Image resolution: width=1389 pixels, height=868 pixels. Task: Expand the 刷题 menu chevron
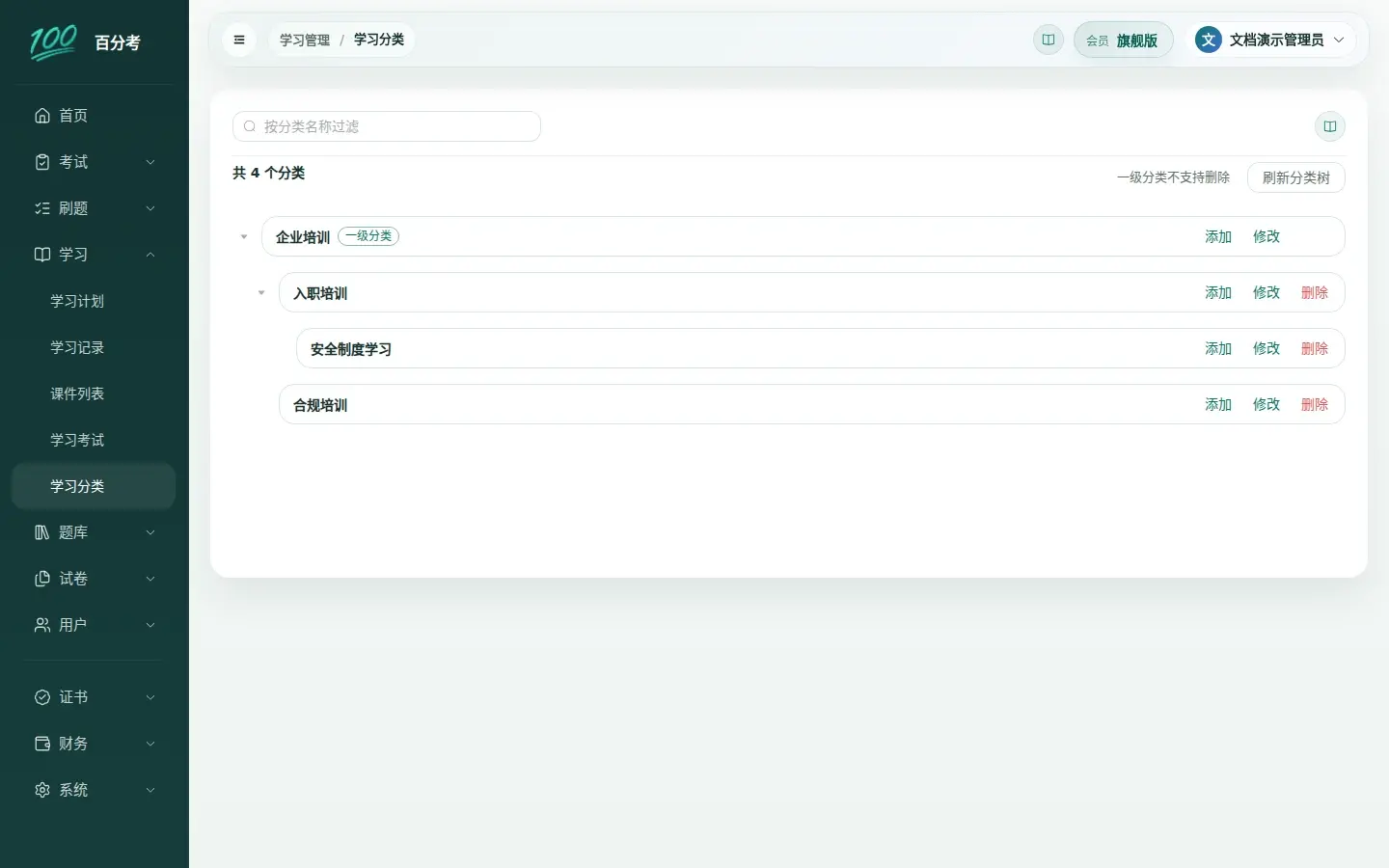[x=150, y=208]
